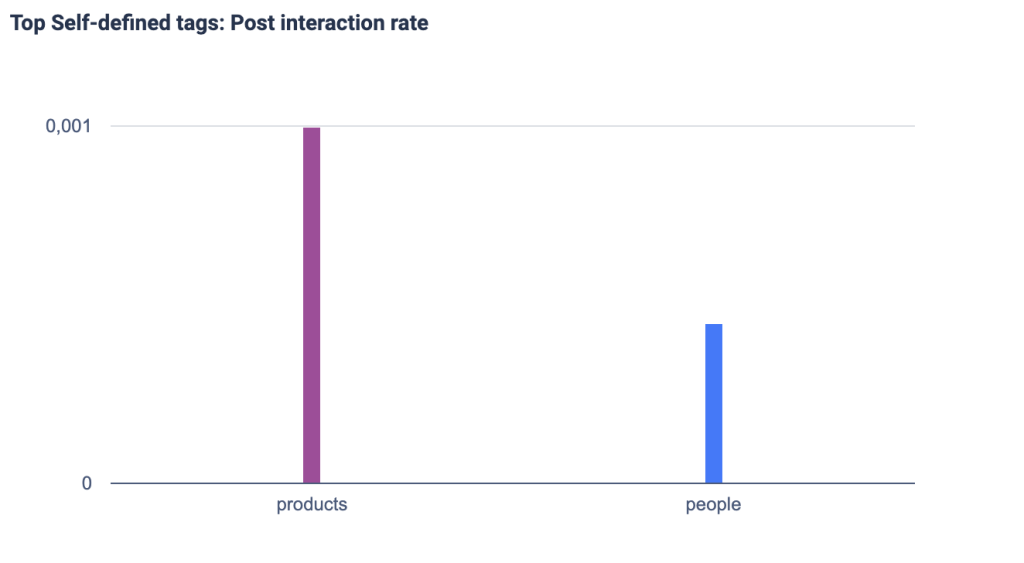
Task: Click the empty plot area between the bars
Action: click(512, 300)
